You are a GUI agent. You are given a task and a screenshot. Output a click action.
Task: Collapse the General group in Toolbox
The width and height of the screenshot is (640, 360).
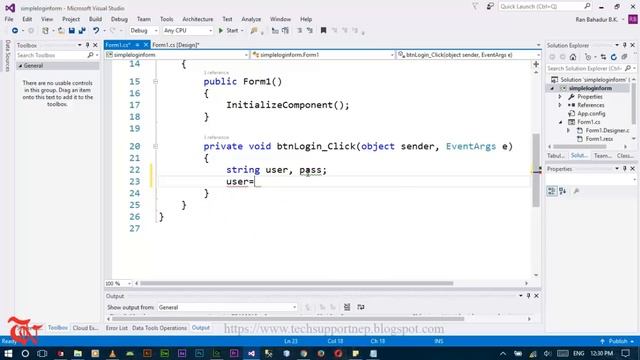coord(20,66)
